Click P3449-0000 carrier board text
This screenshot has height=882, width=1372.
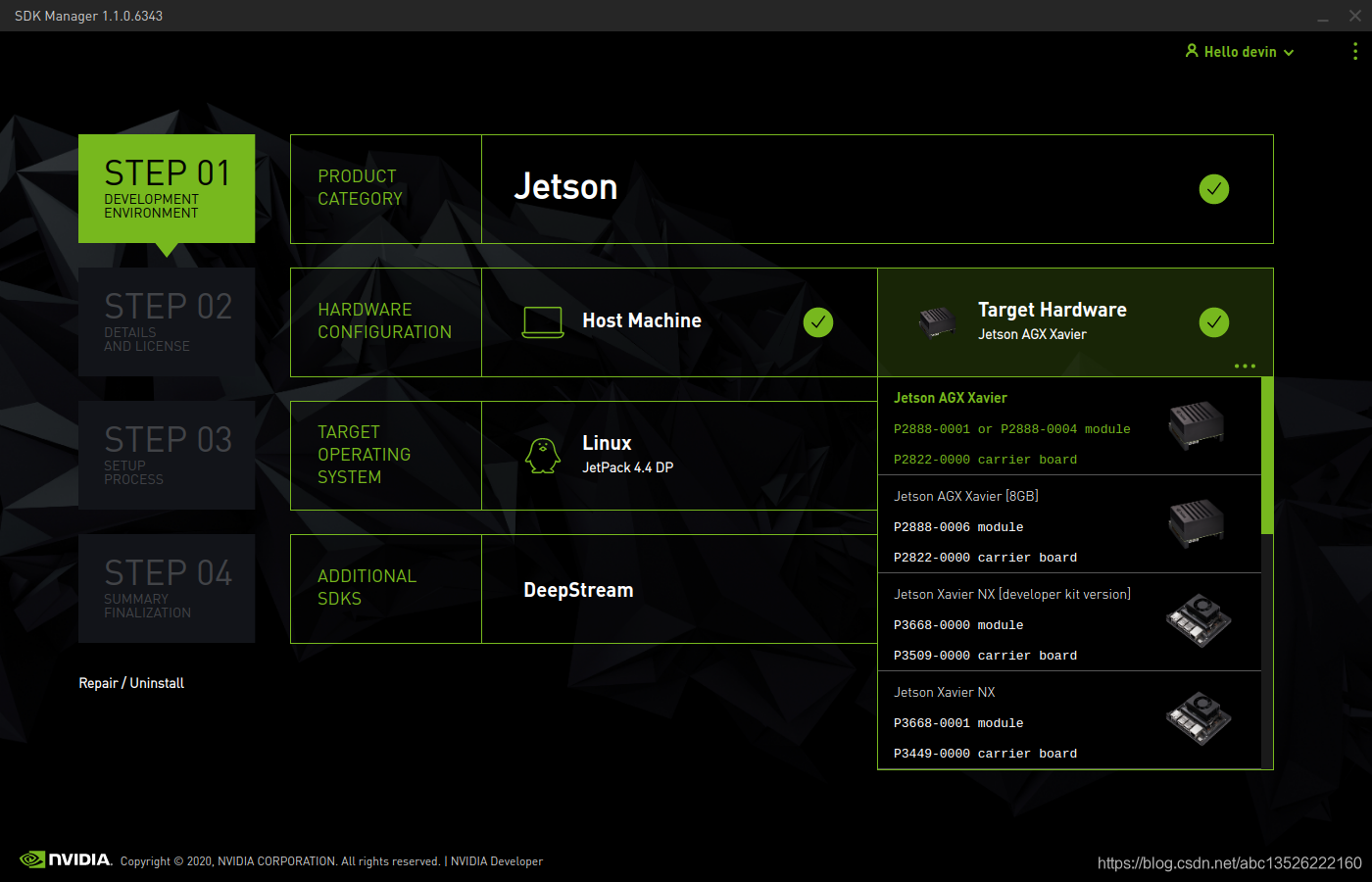coord(985,754)
